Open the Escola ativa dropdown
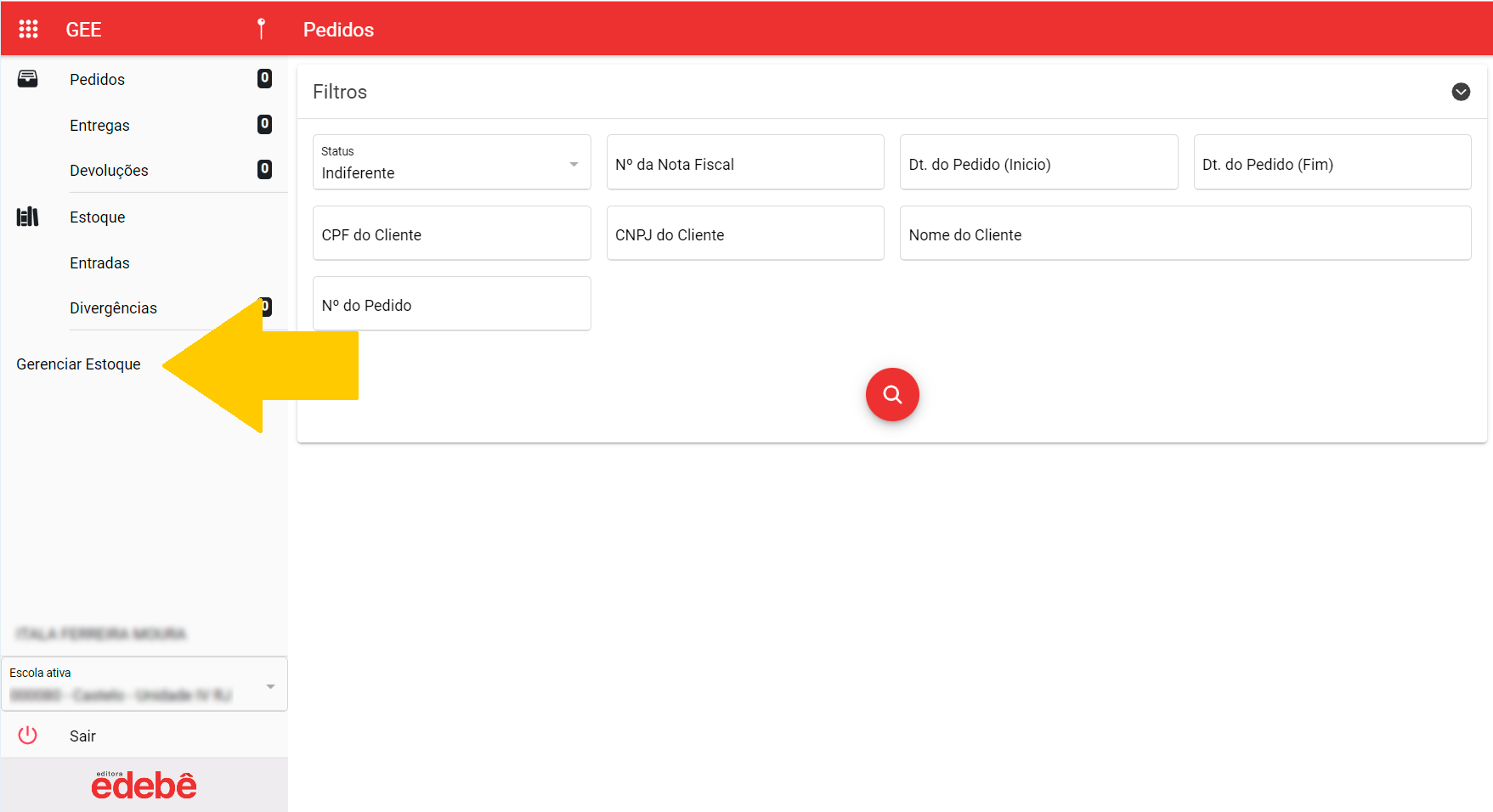1493x812 pixels. click(144, 684)
